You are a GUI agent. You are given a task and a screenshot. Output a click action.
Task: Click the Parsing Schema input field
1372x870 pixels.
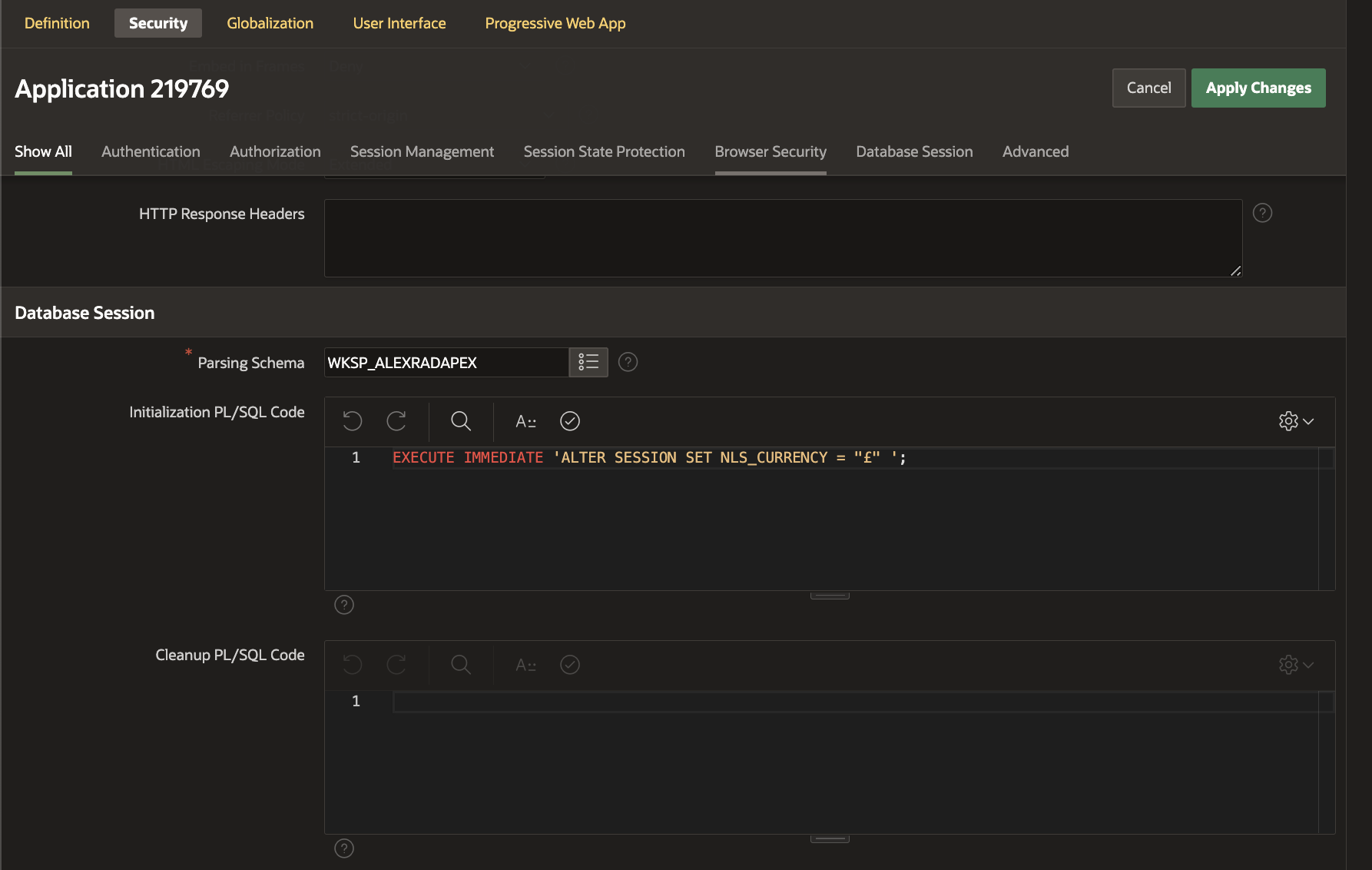(x=446, y=362)
